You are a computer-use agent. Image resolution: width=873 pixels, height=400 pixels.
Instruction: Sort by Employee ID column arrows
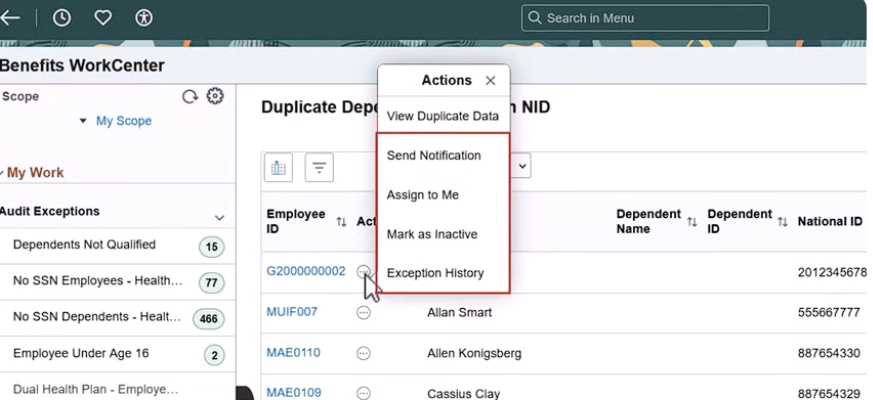point(341,222)
